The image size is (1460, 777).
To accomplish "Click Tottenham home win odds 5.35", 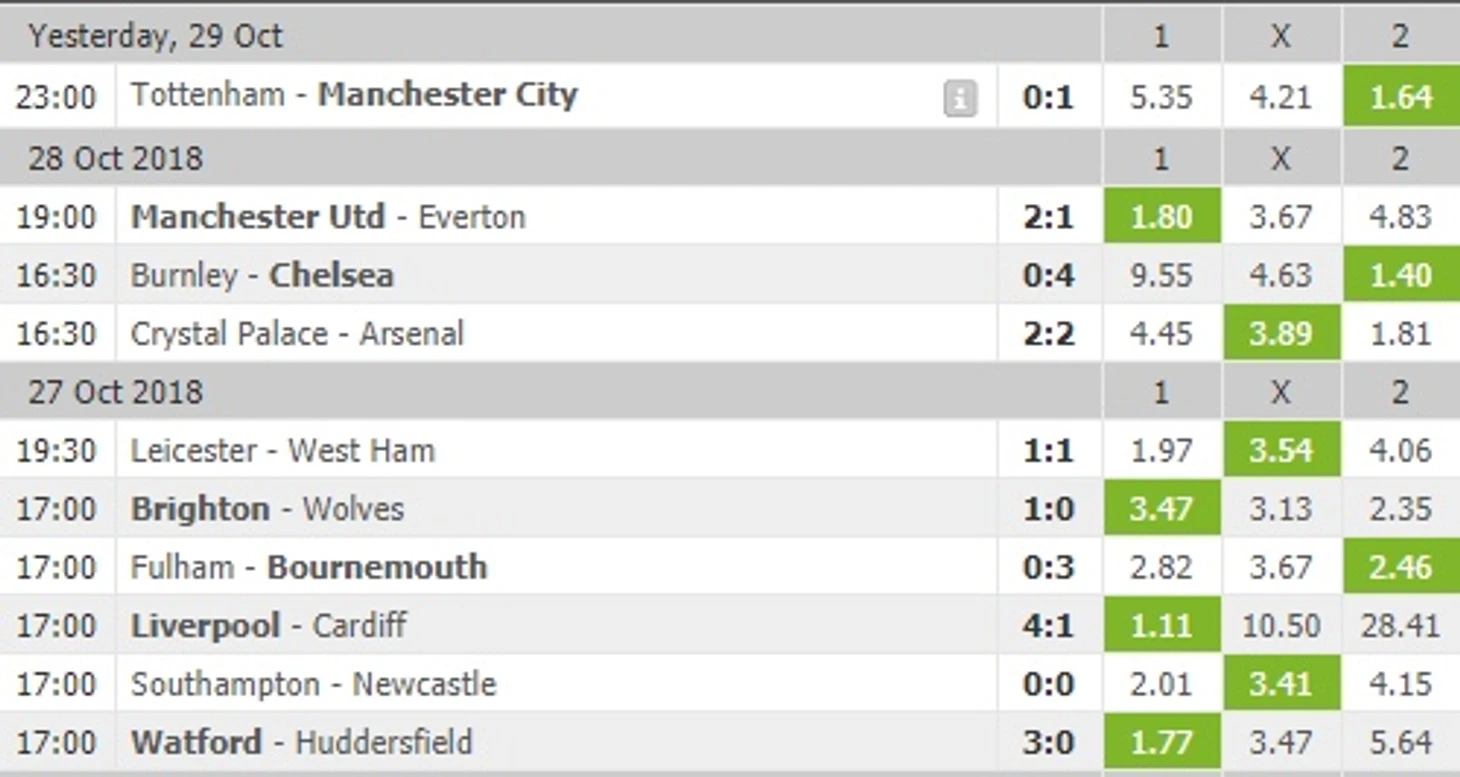I will pyautogui.click(x=1161, y=95).
